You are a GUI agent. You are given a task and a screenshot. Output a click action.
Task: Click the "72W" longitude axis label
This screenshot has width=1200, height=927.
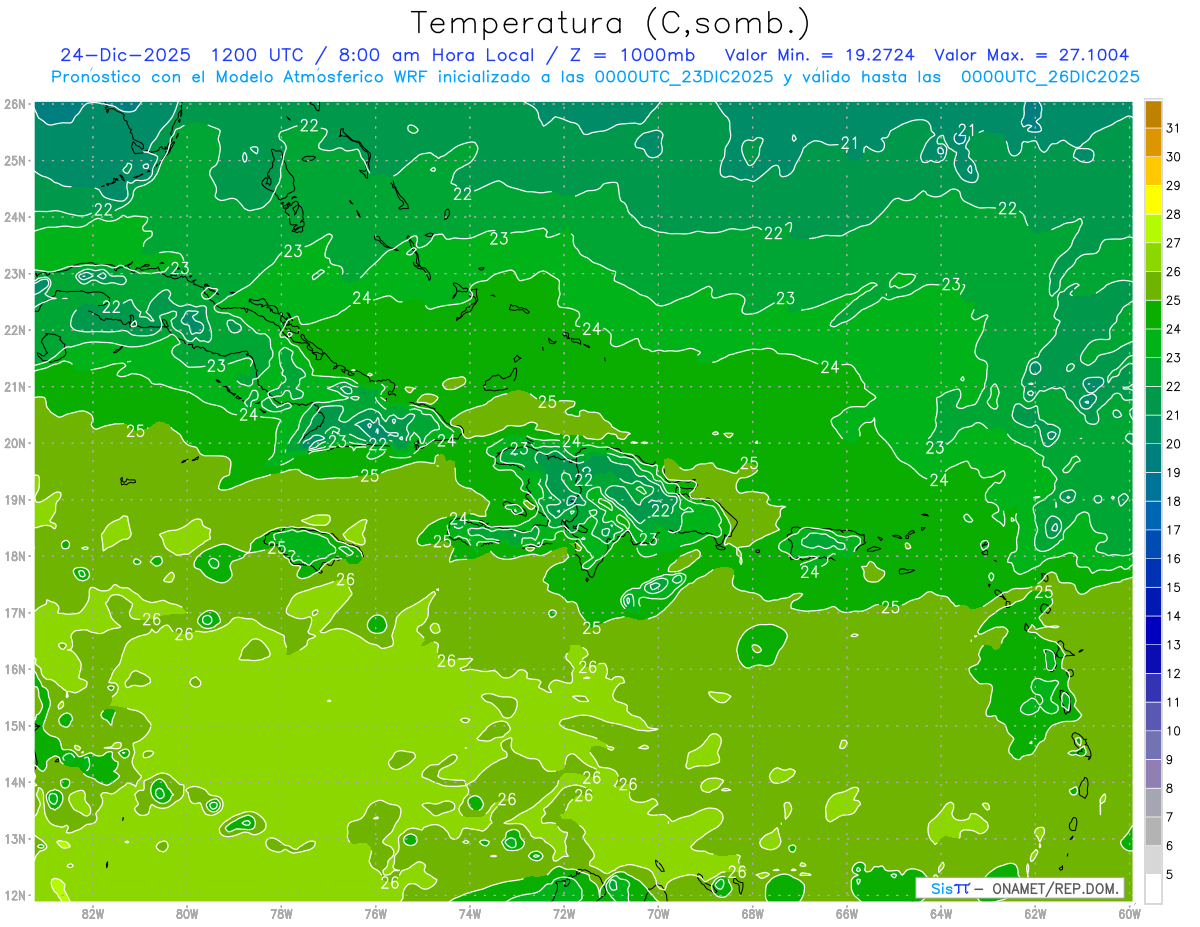[564, 913]
